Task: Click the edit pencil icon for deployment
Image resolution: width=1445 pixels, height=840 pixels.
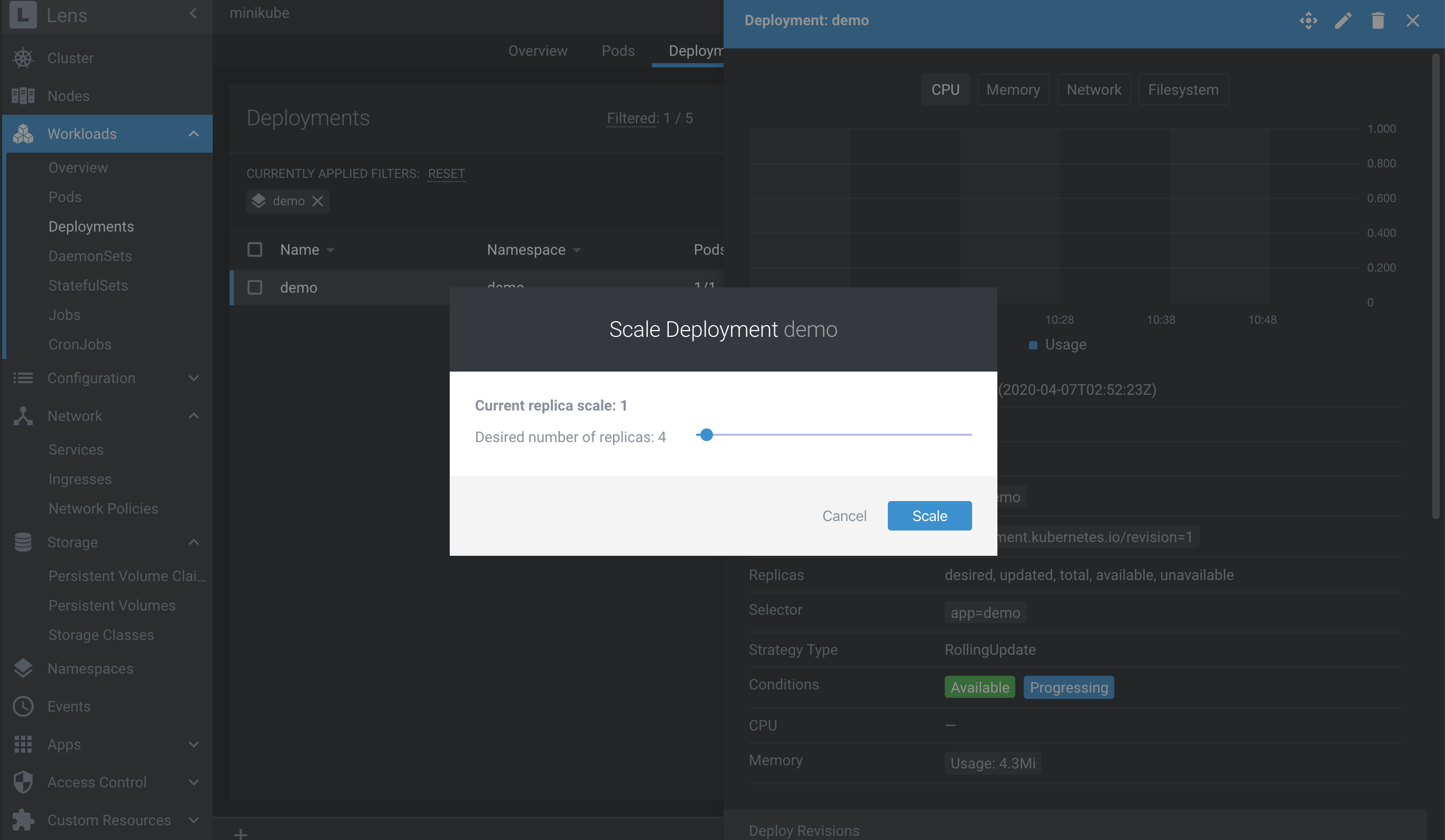Action: tap(1343, 21)
